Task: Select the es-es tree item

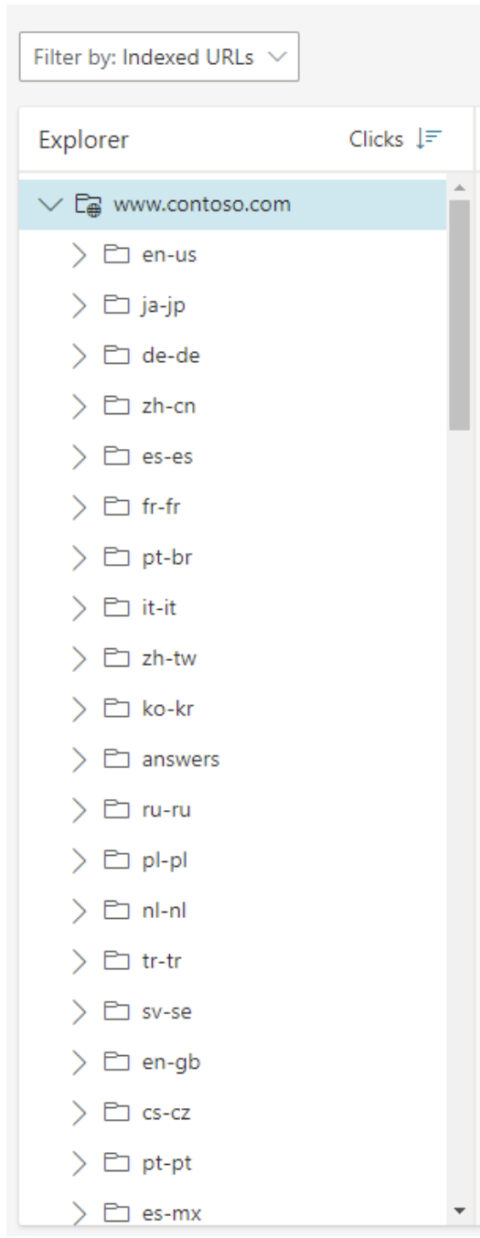Action: [x=232, y=457]
